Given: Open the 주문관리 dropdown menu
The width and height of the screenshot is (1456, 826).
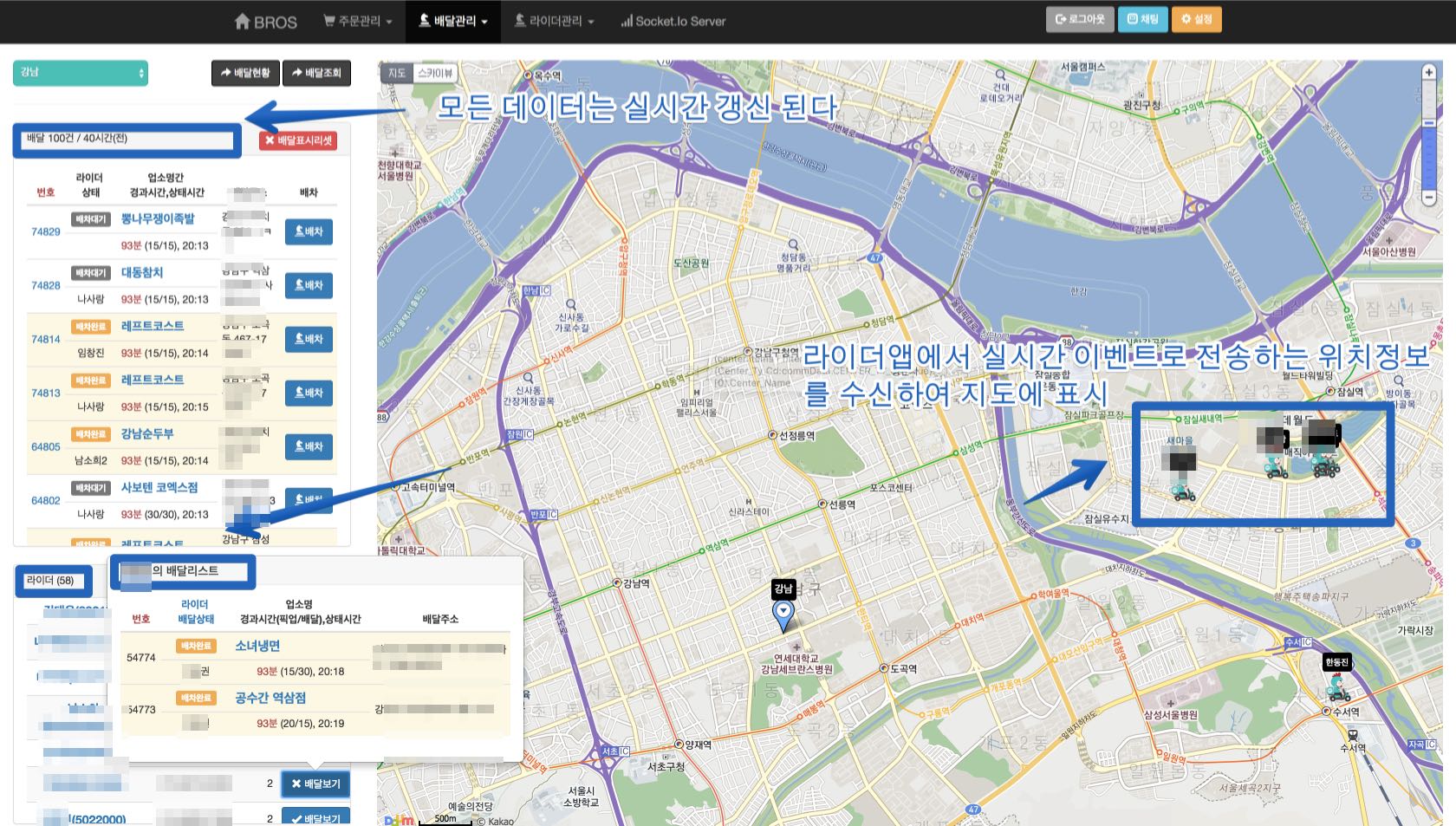Looking at the screenshot, I should click(x=357, y=21).
